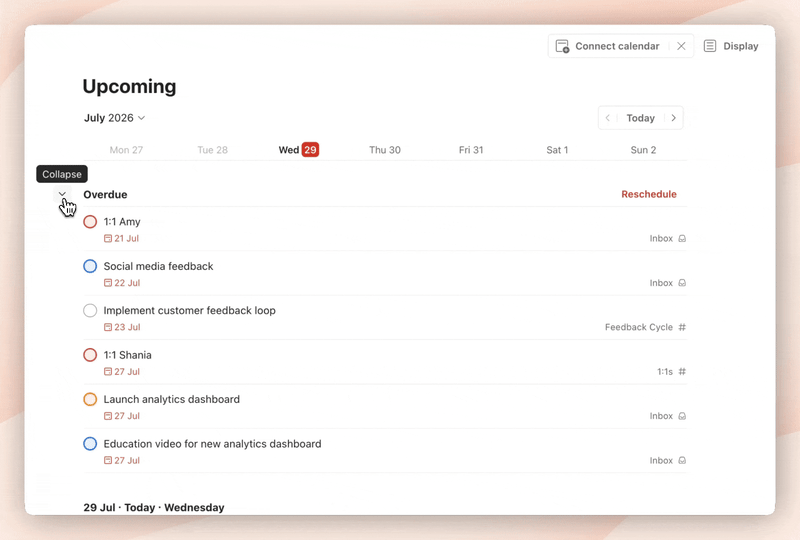Click the Overdue section heading
The width and height of the screenshot is (800, 540).
click(x=105, y=194)
